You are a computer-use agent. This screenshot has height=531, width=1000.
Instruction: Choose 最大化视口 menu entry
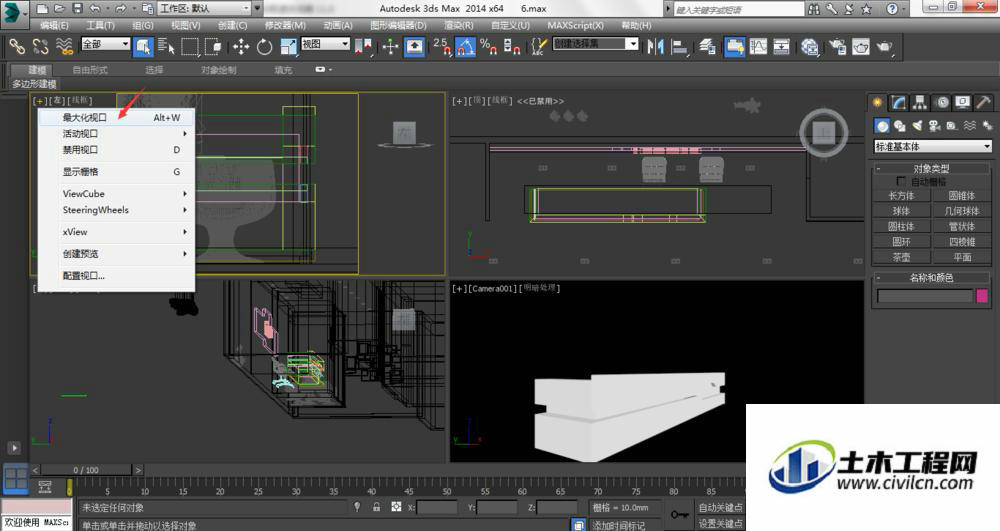coord(116,117)
